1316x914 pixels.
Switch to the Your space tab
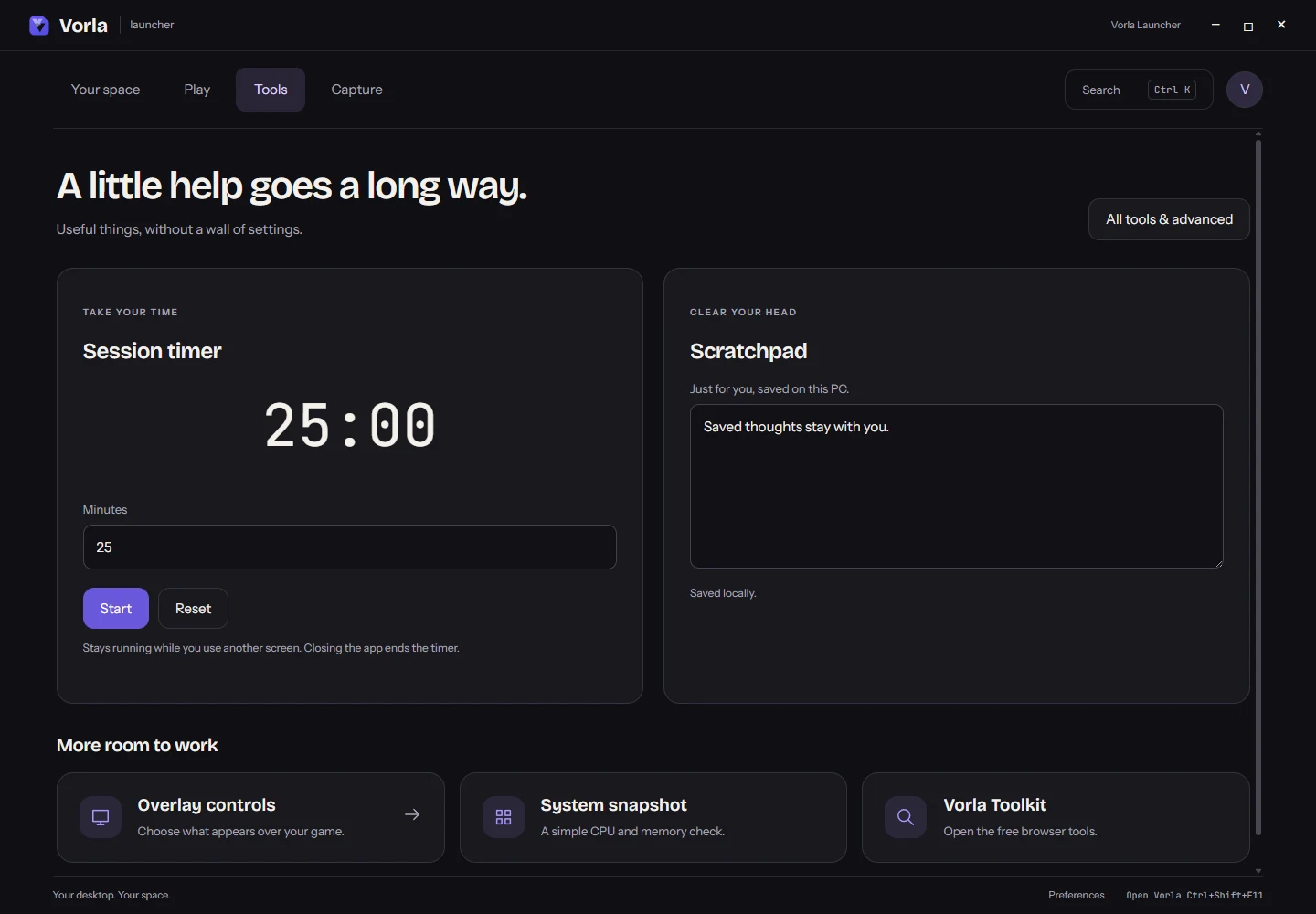point(106,90)
